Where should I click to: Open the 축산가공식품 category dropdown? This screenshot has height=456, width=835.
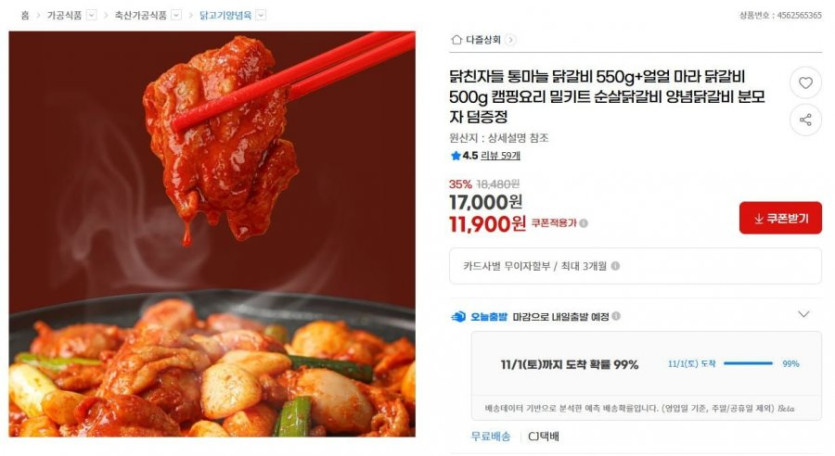(x=176, y=15)
